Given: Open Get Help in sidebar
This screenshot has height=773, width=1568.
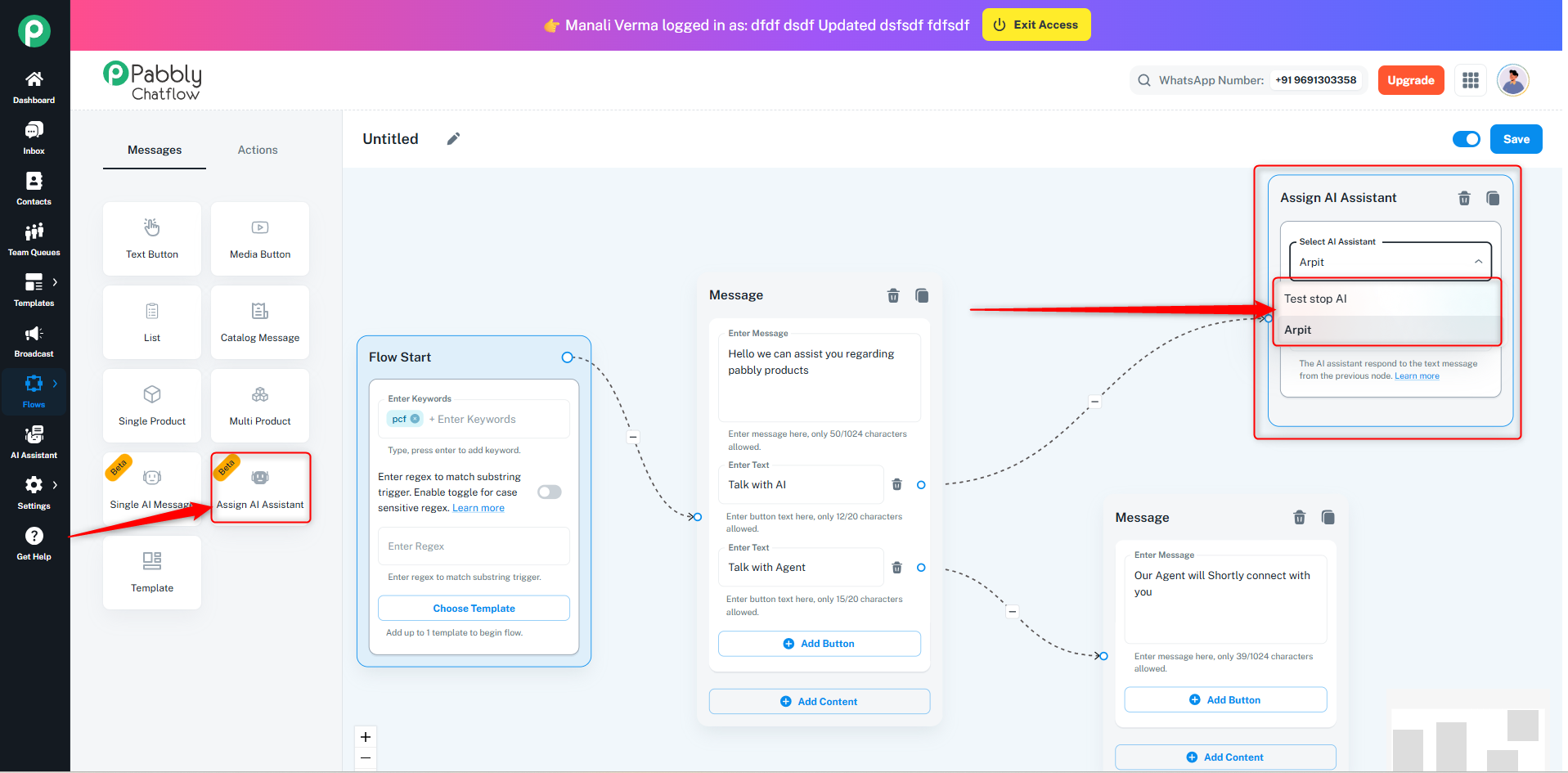Looking at the screenshot, I should pyautogui.click(x=34, y=544).
